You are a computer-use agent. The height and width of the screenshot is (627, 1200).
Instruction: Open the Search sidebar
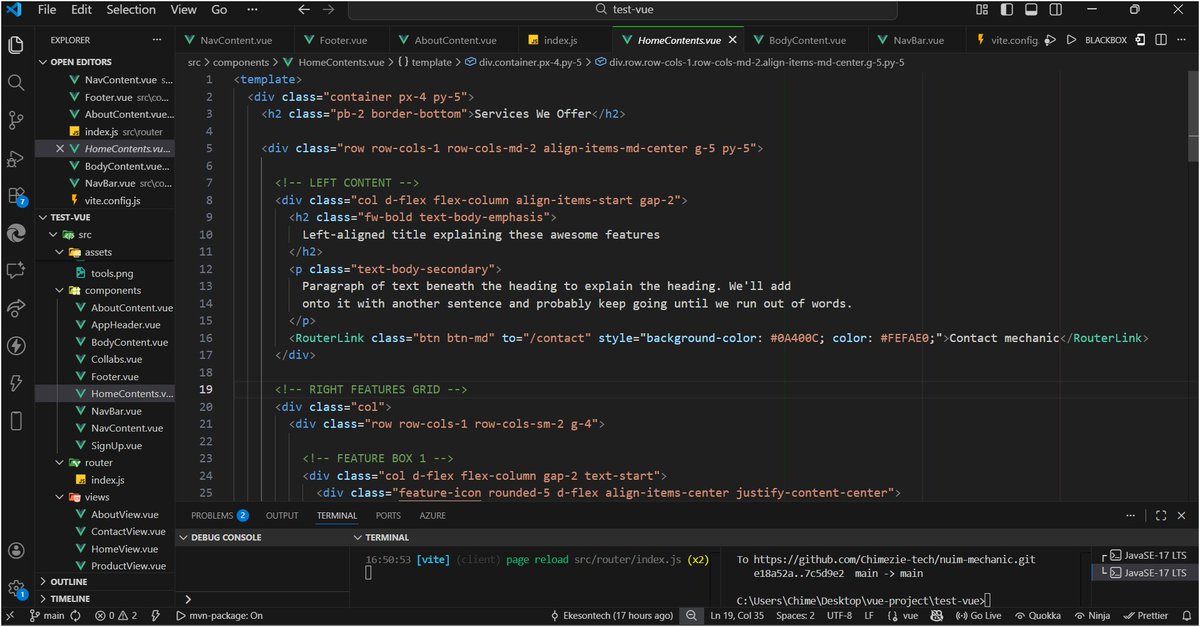tap(16, 83)
